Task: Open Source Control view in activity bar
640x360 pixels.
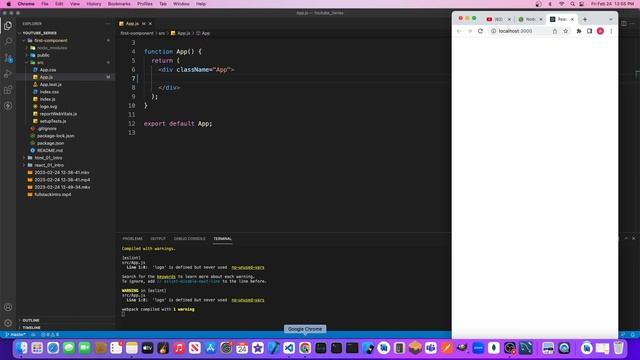Action: click(x=8, y=58)
